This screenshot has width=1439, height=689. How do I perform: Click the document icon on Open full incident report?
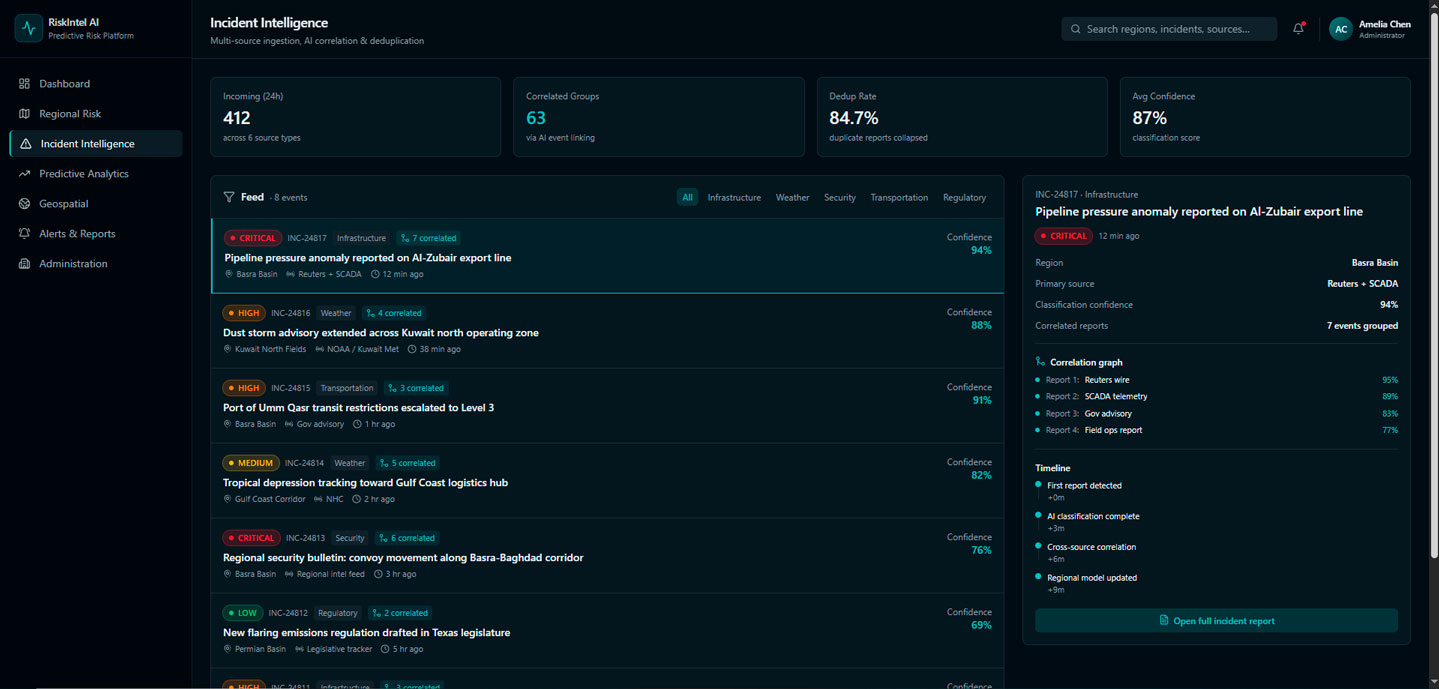(1163, 620)
